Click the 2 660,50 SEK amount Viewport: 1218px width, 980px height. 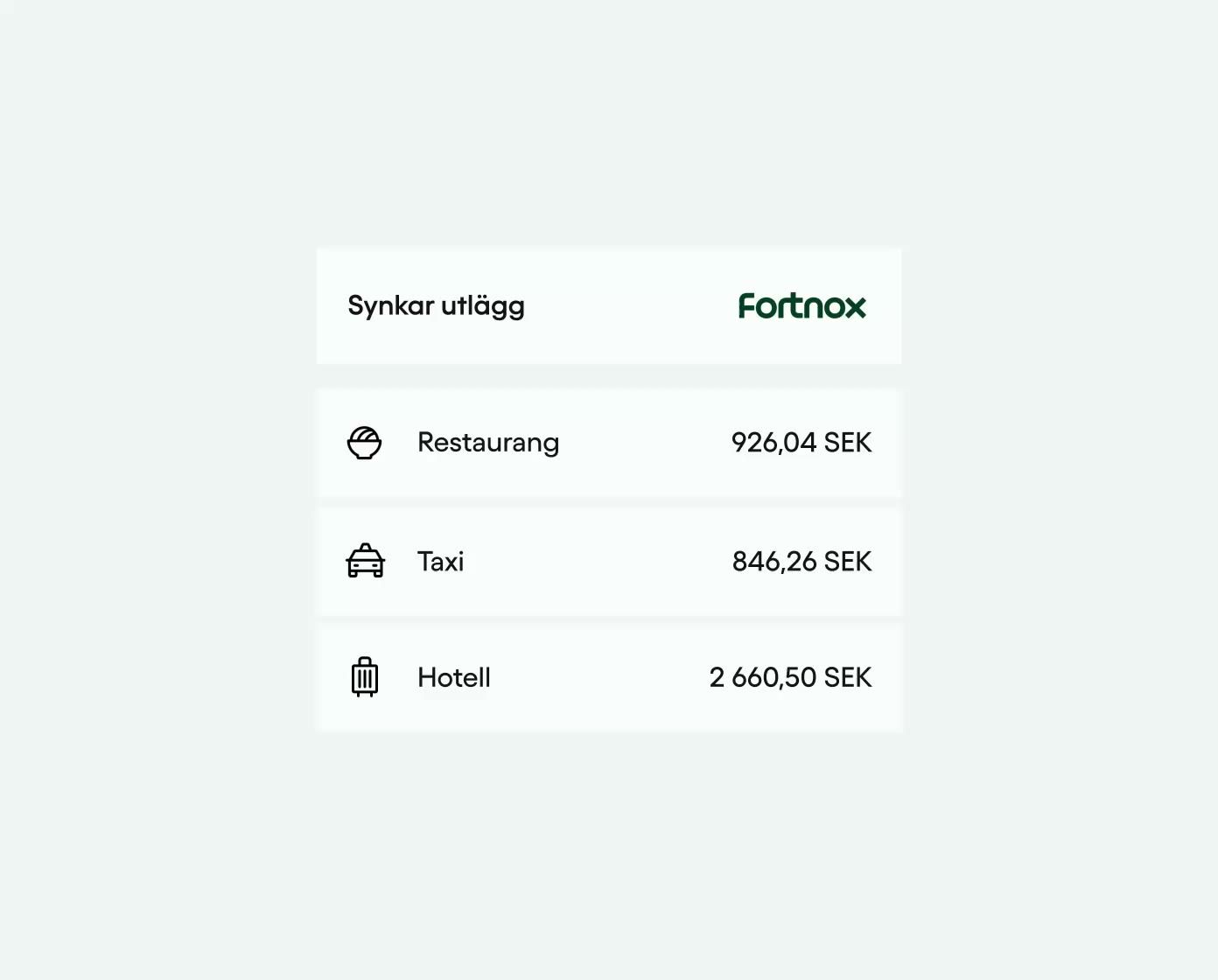pos(790,677)
